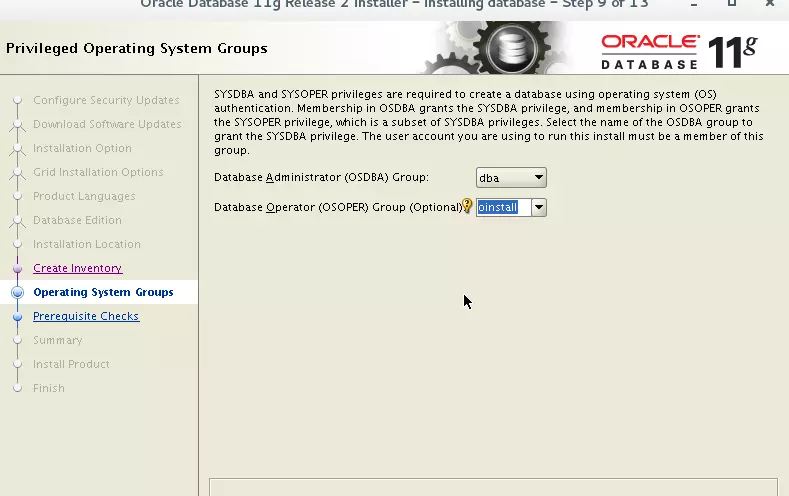This screenshot has height=496, width=789.
Task: Open the OSDBA group dropdown showing dba
Action: tap(511, 178)
